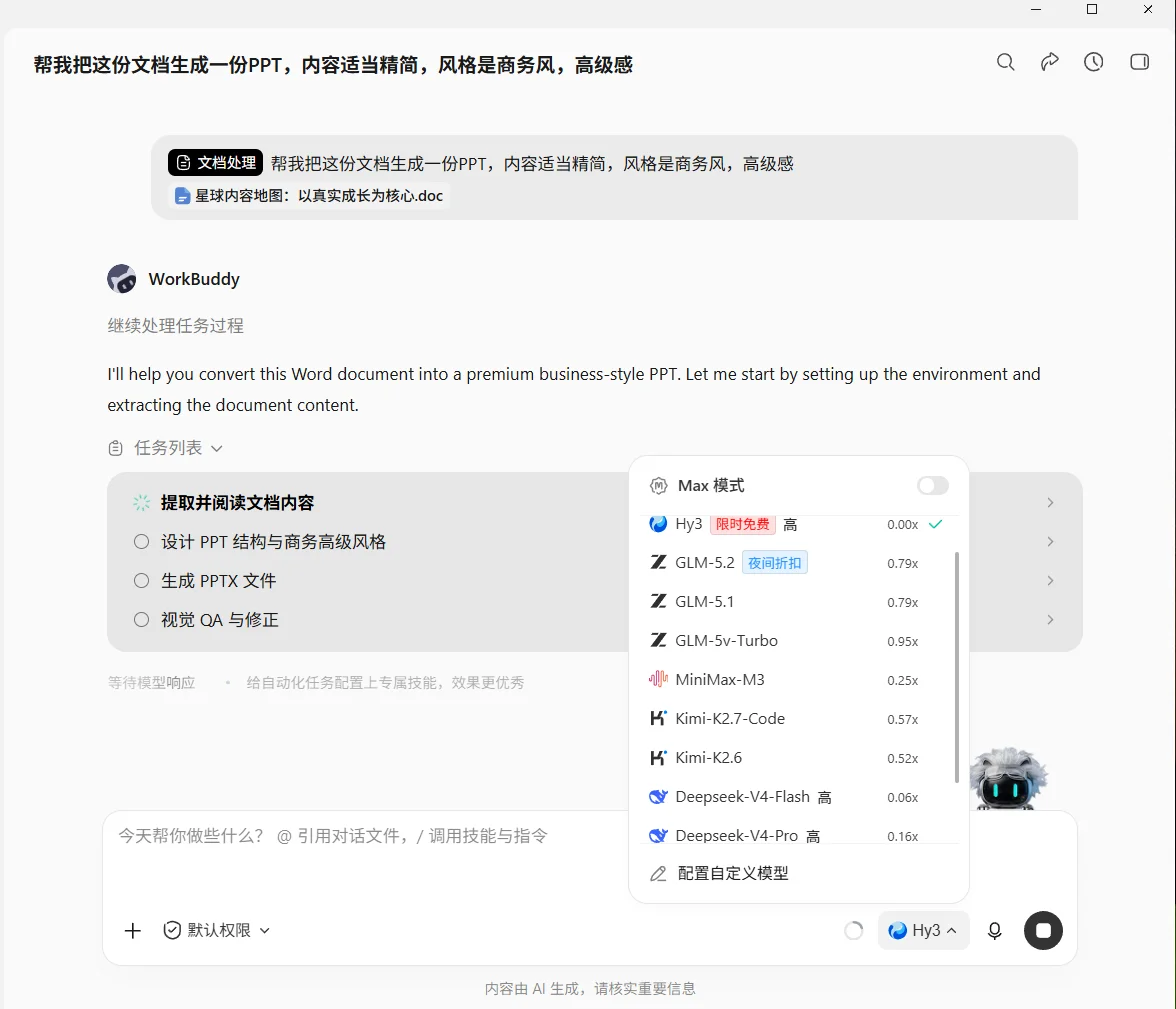Open the attached .doc file chip
1176x1009 pixels.
(309, 196)
